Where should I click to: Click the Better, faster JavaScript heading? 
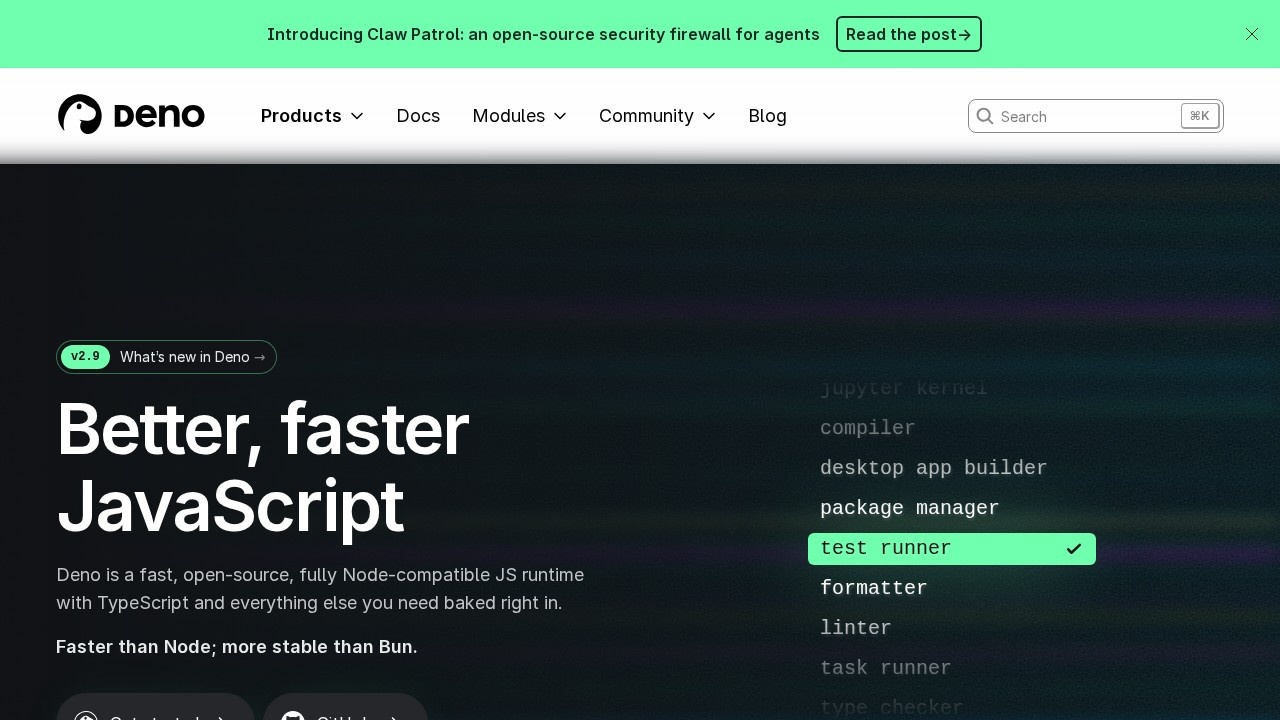[263, 467]
